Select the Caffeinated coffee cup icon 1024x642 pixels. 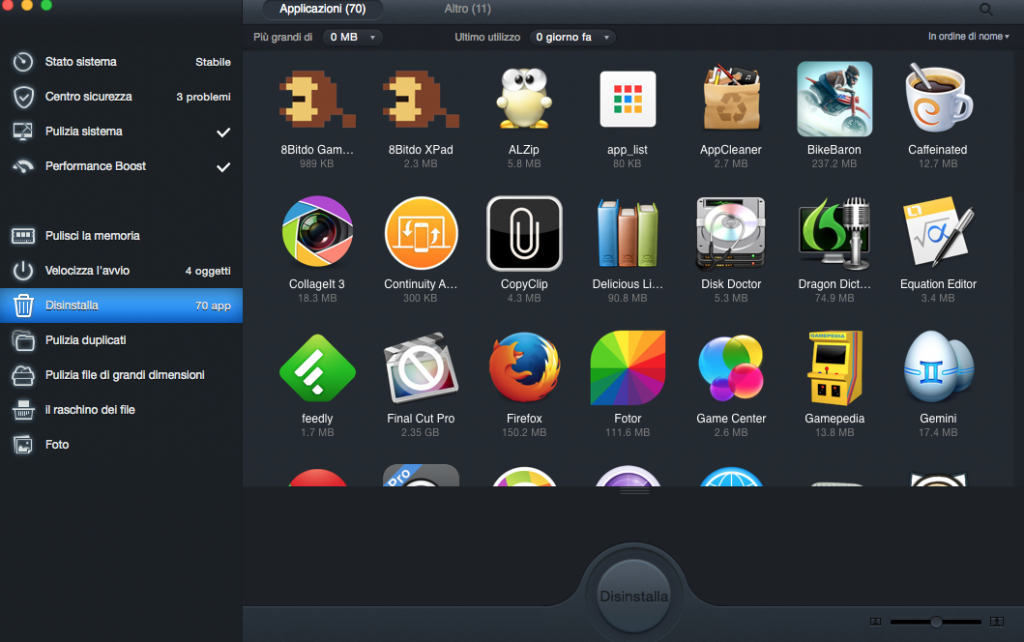click(938, 98)
